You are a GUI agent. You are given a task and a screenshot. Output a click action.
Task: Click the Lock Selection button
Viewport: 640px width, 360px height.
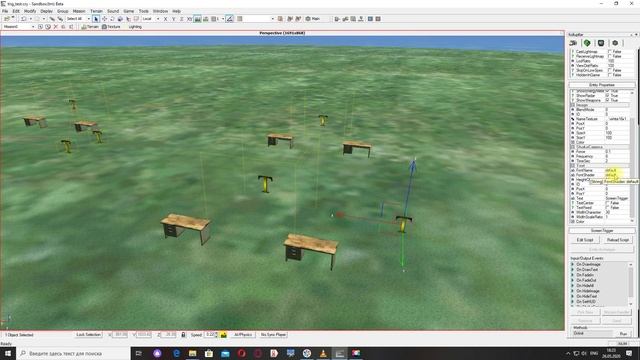pyautogui.click(x=89, y=335)
